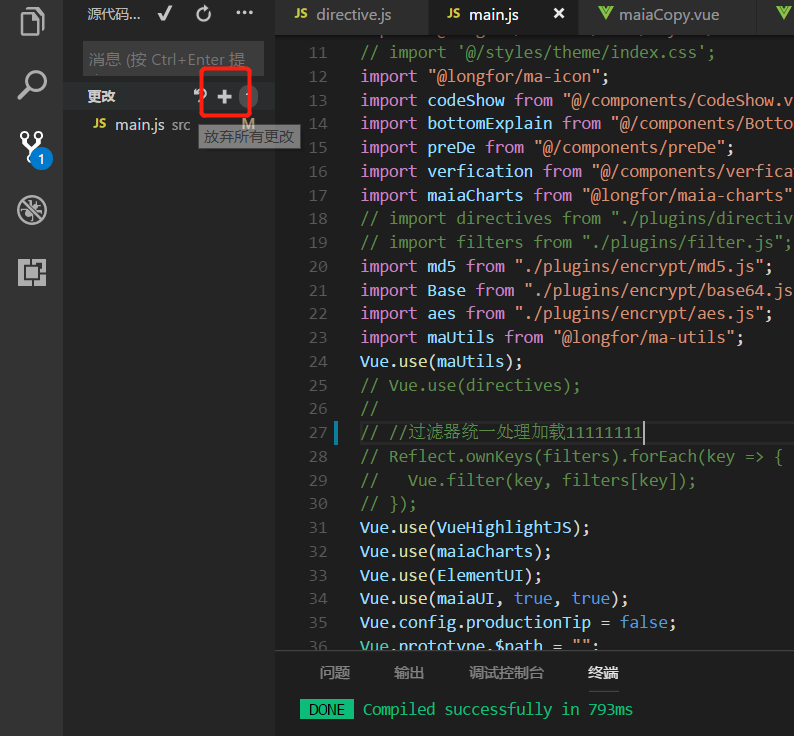Click the '// Vue.use(directives);' comment line
The width and height of the screenshot is (794, 736).
click(470, 385)
